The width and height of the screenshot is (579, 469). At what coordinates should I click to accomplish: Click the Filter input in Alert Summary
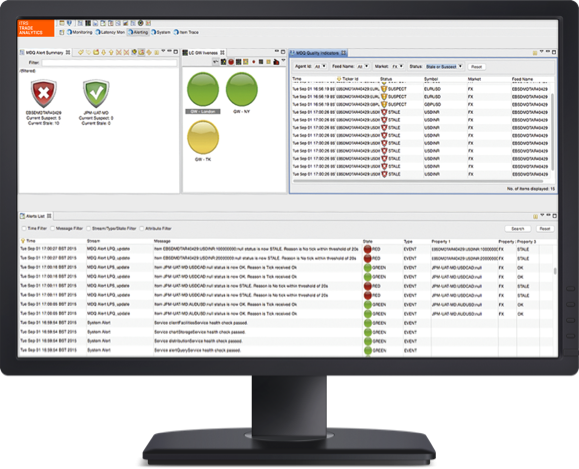pos(109,63)
